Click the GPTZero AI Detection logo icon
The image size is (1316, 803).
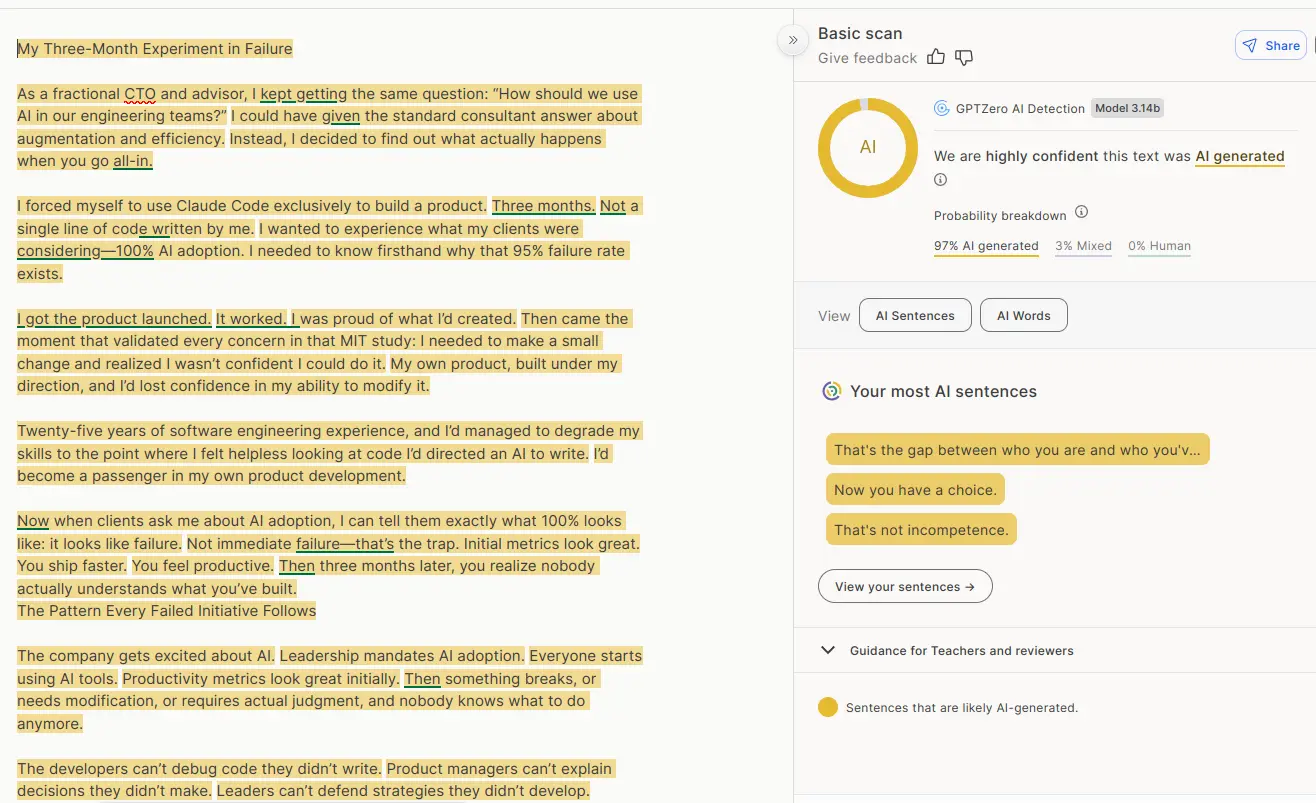click(941, 108)
